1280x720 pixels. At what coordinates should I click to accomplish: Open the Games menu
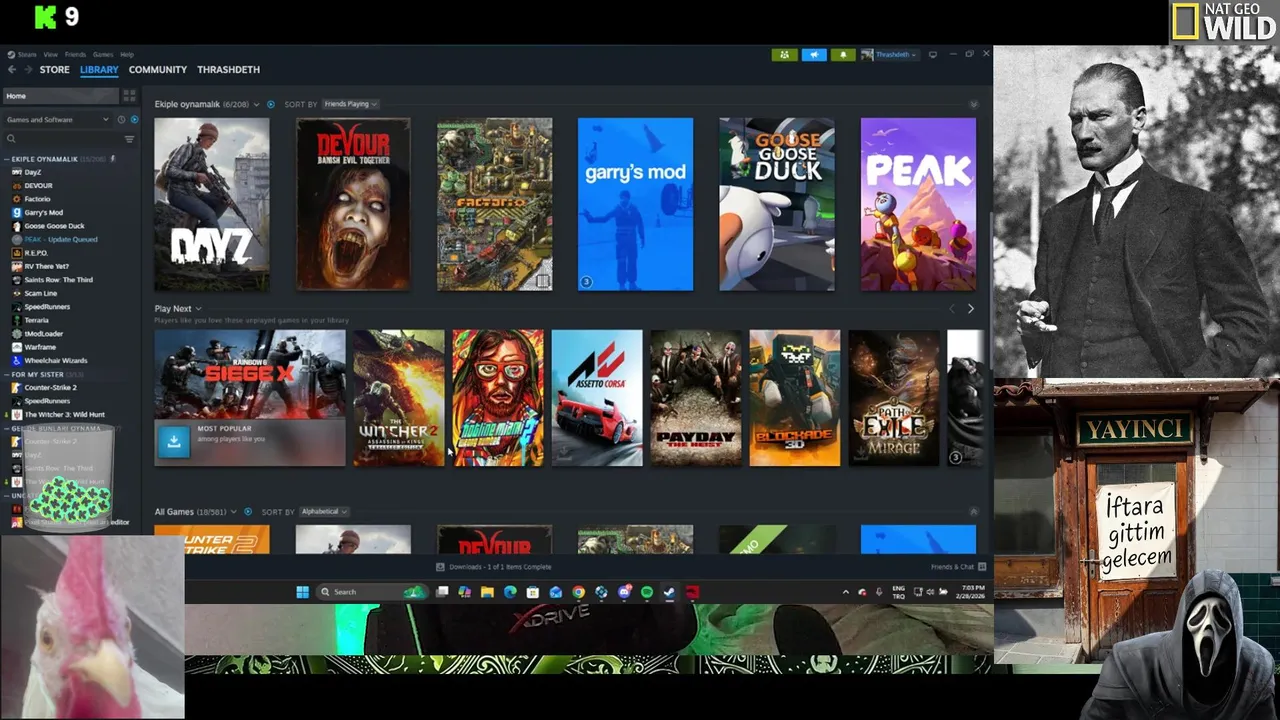103,54
